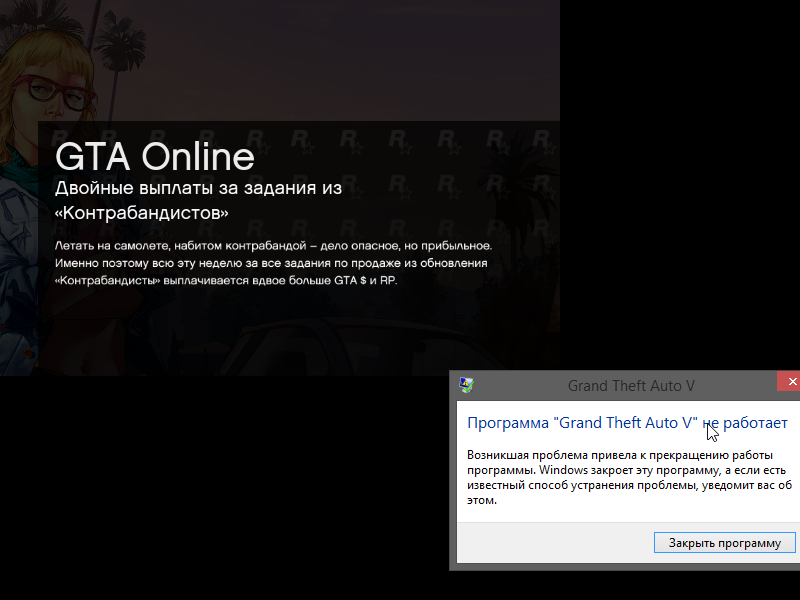The height and width of the screenshot is (600, 800).
Task: Close the Grand Theft Auto V error dialog
Action: point(789,382)
